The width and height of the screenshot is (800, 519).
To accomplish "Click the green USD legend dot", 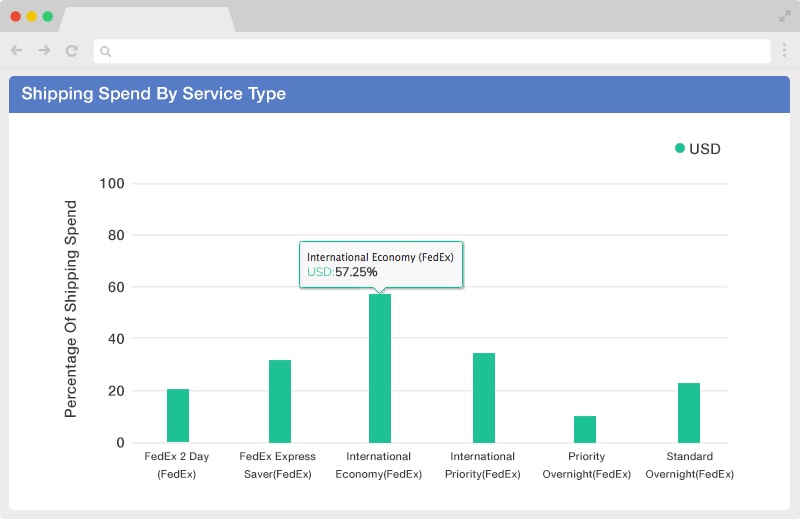I will point(680,148).
